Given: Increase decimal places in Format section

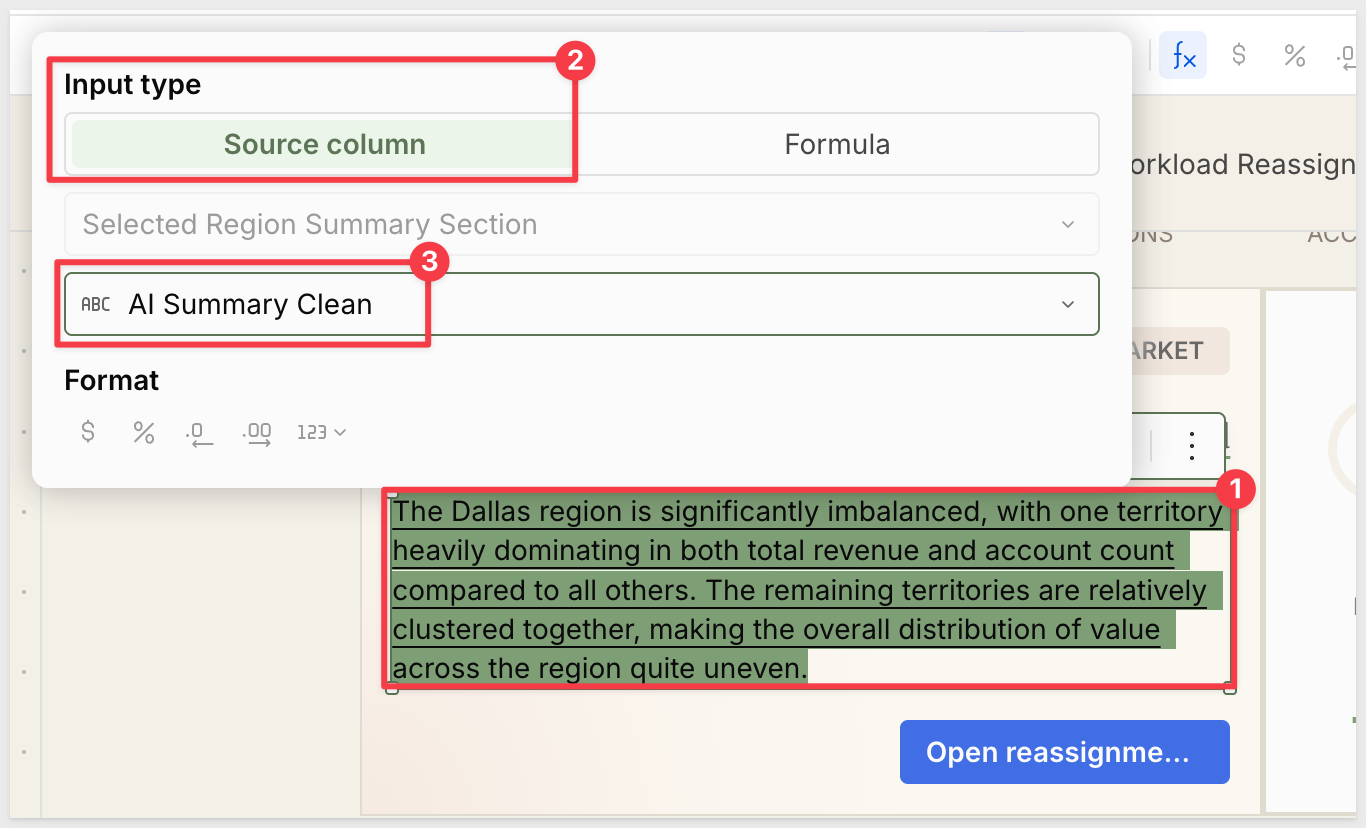Looking at the screenshot, I should click(x=257, y=432).
